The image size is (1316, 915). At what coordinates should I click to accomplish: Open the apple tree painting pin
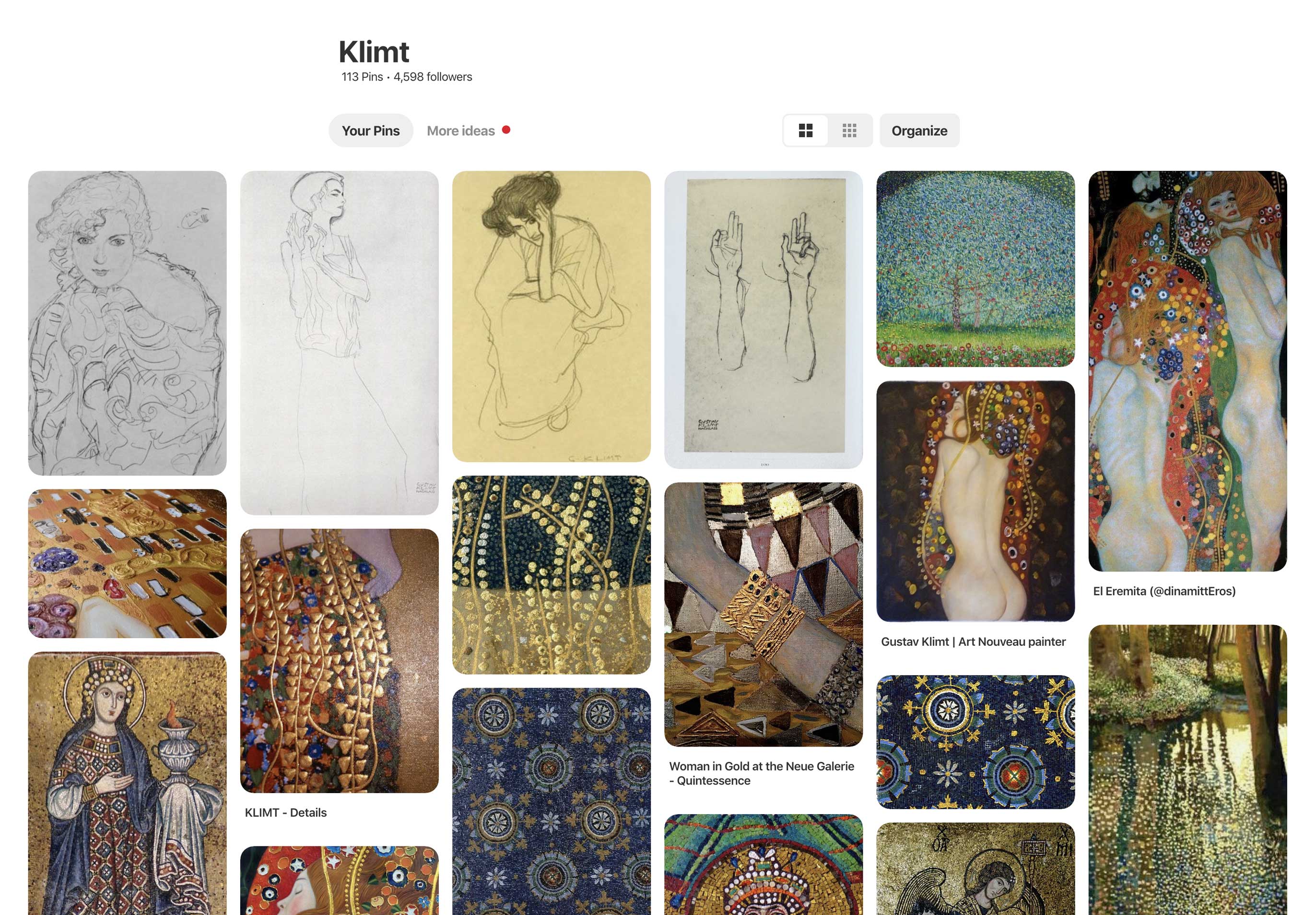tap(975, 268)
